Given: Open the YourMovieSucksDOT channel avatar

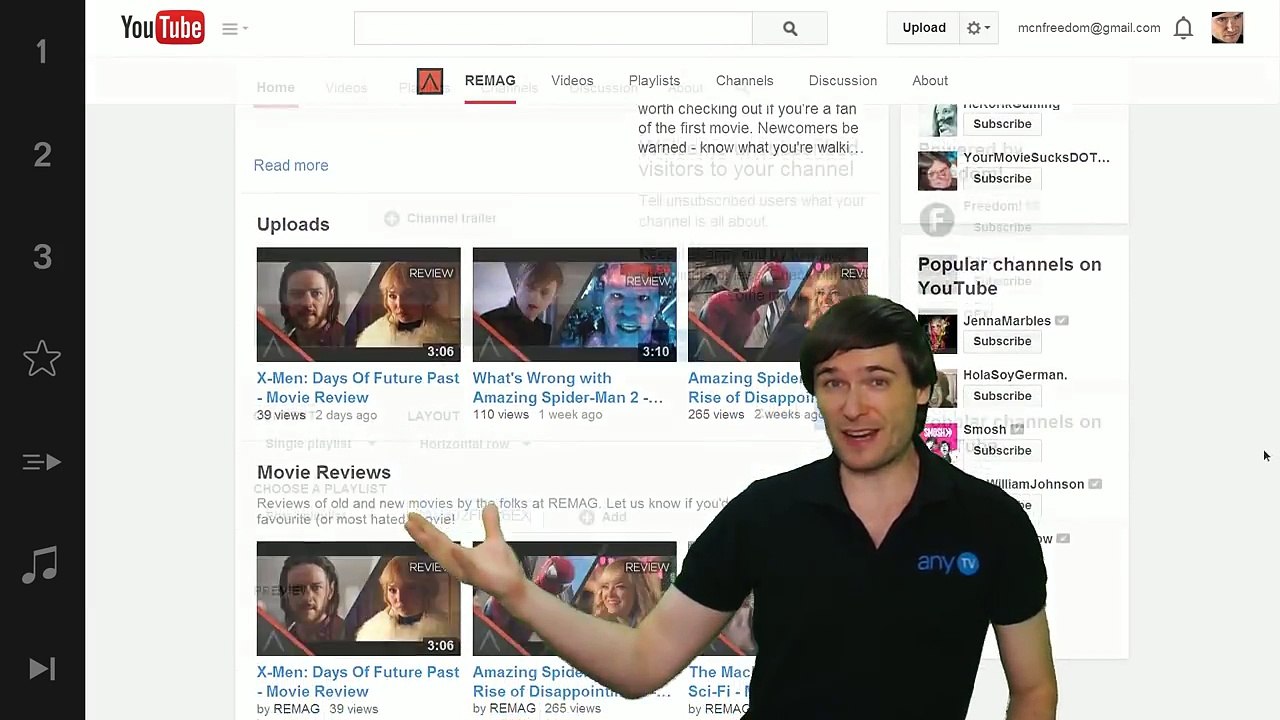Looking at the screenshot, I should coord(937,170).
